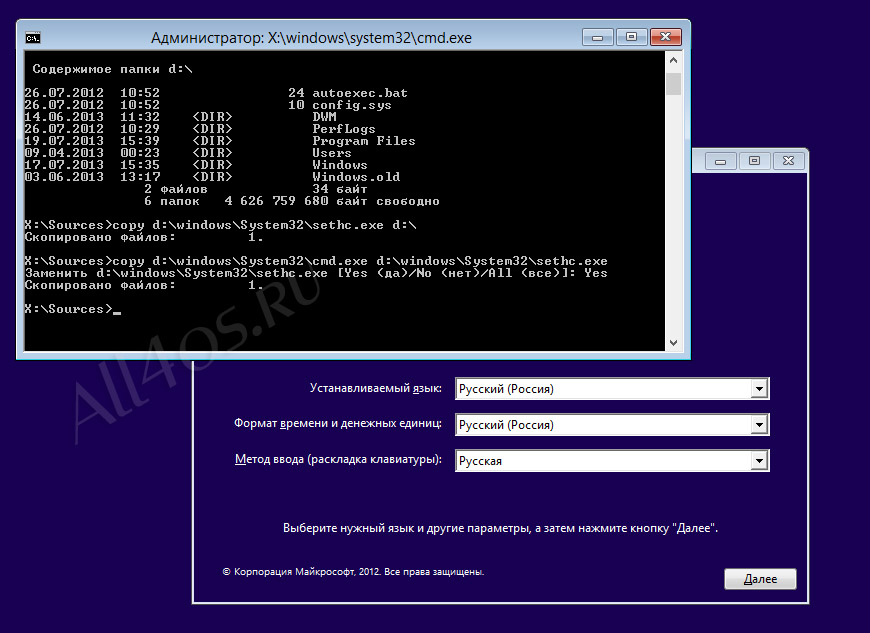This screenshot has width=870, height=633.
Task: Click the command prompt X:\Sources> cursor line
Action: pyautogui.click(x=73, y=309)
